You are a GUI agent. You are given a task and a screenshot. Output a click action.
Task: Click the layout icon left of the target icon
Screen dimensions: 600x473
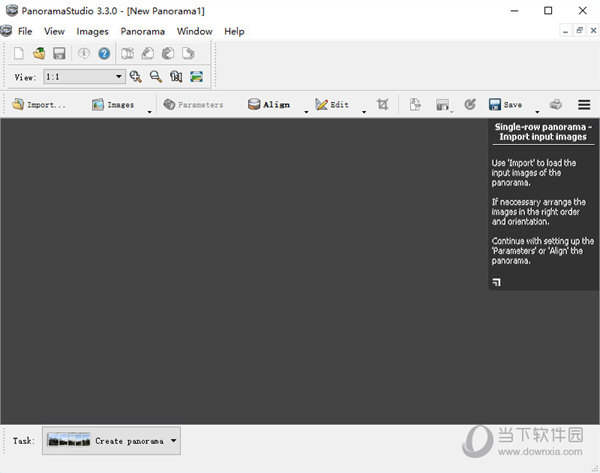(442, 104)
